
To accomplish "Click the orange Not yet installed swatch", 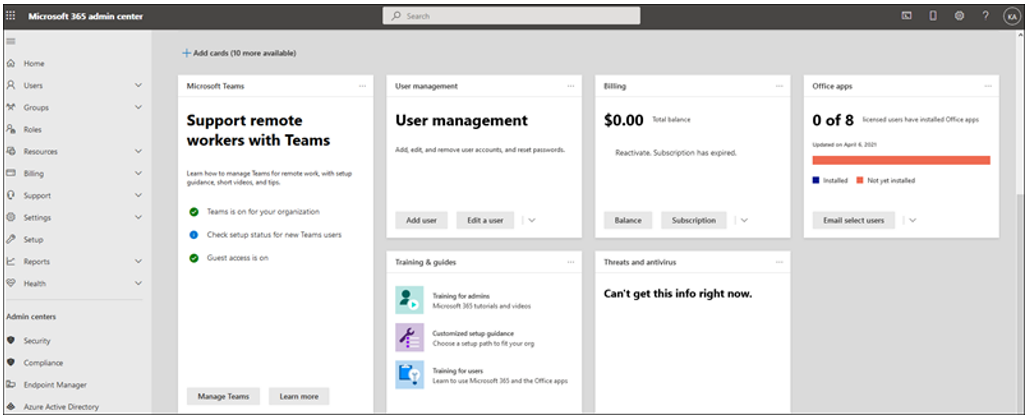I will click(860, 180).
